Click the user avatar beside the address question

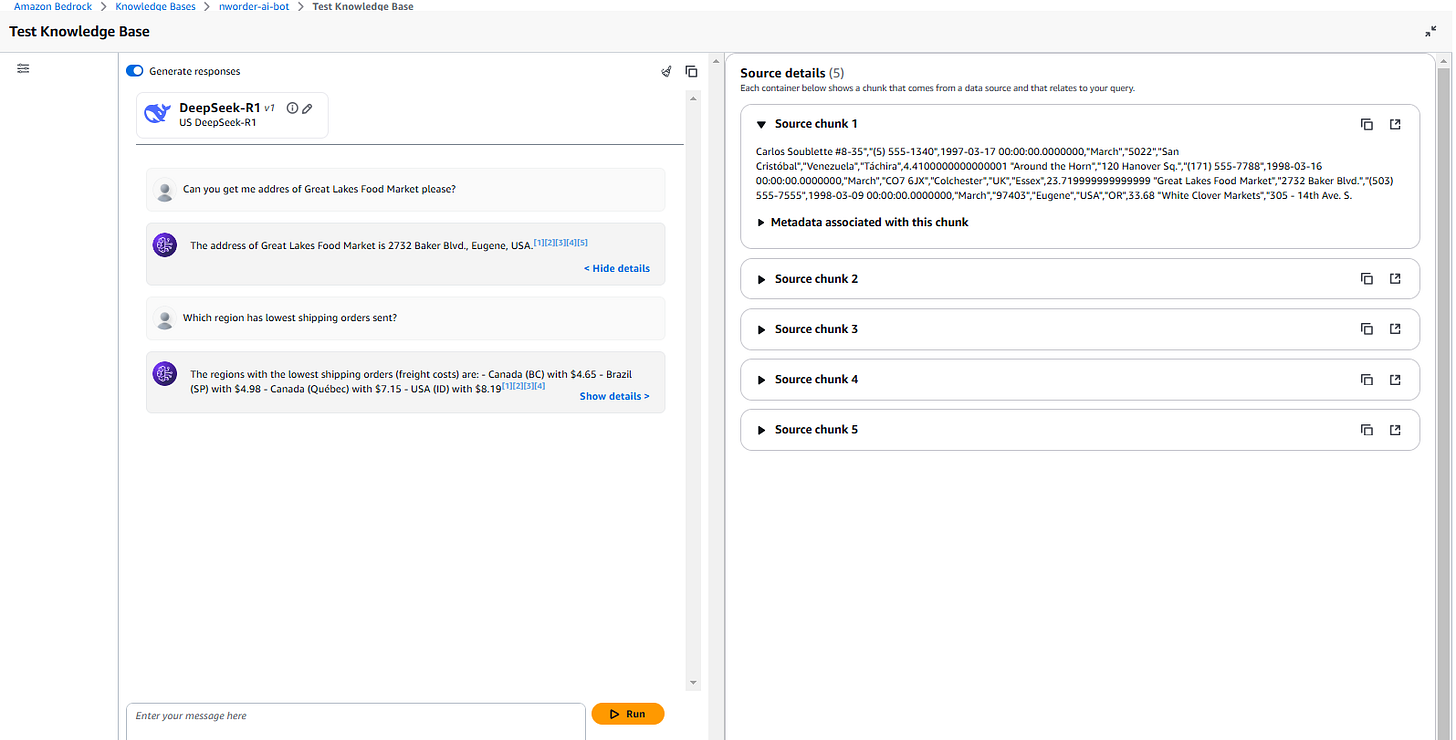click(165, 190)
